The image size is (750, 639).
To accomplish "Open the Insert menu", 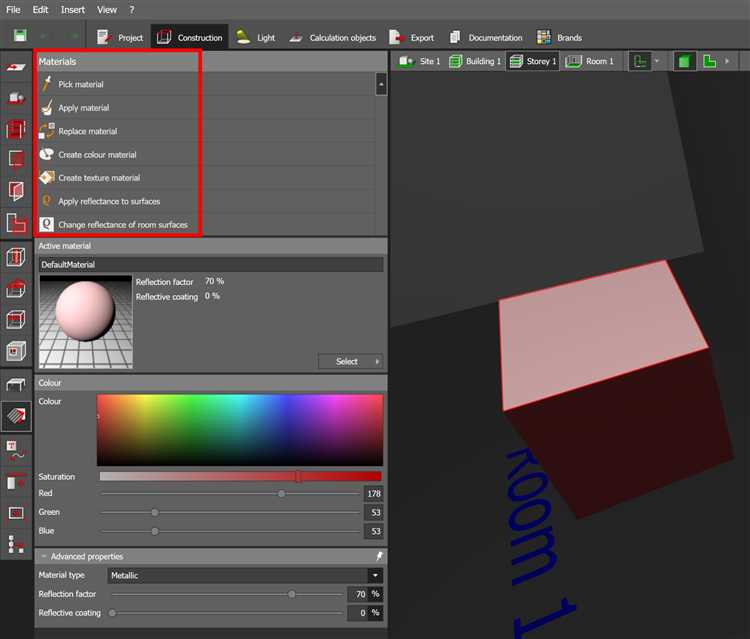I will pyautogui.click(x=73, y=10).
